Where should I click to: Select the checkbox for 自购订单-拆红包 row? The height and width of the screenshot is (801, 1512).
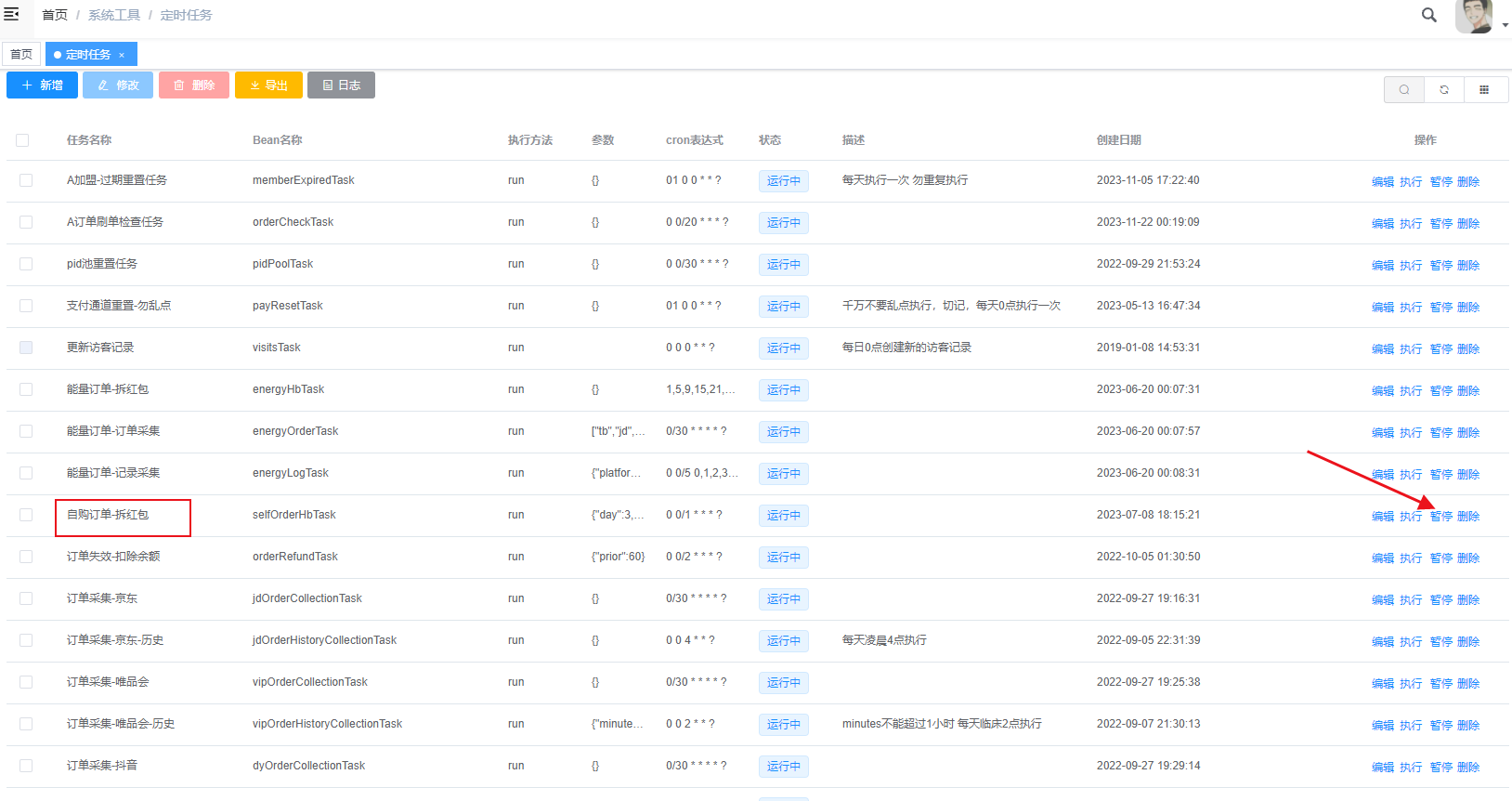(x=26, y=515)
